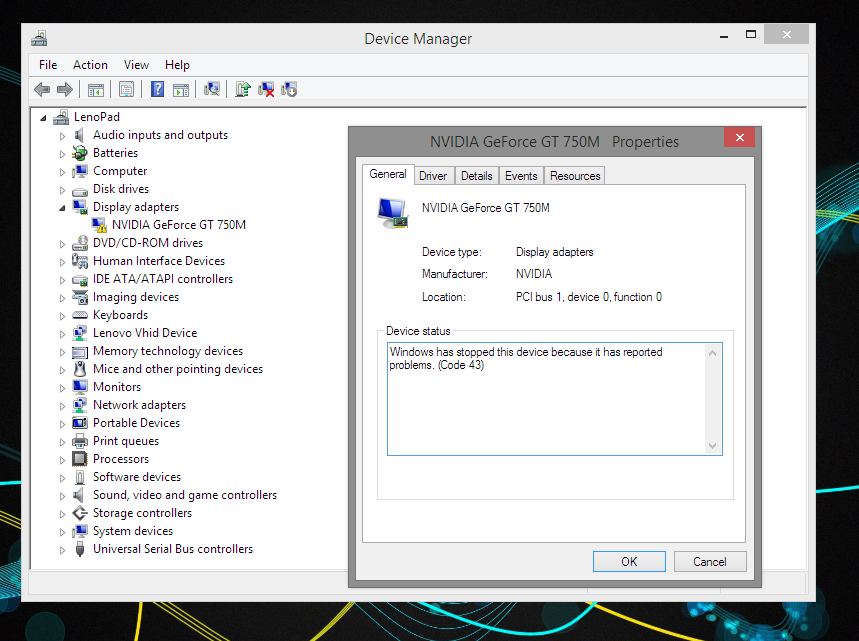This screenshot has height=641, width=859.
Task: Click the large display adapter icon in Properties
Action: pos(393,214)
